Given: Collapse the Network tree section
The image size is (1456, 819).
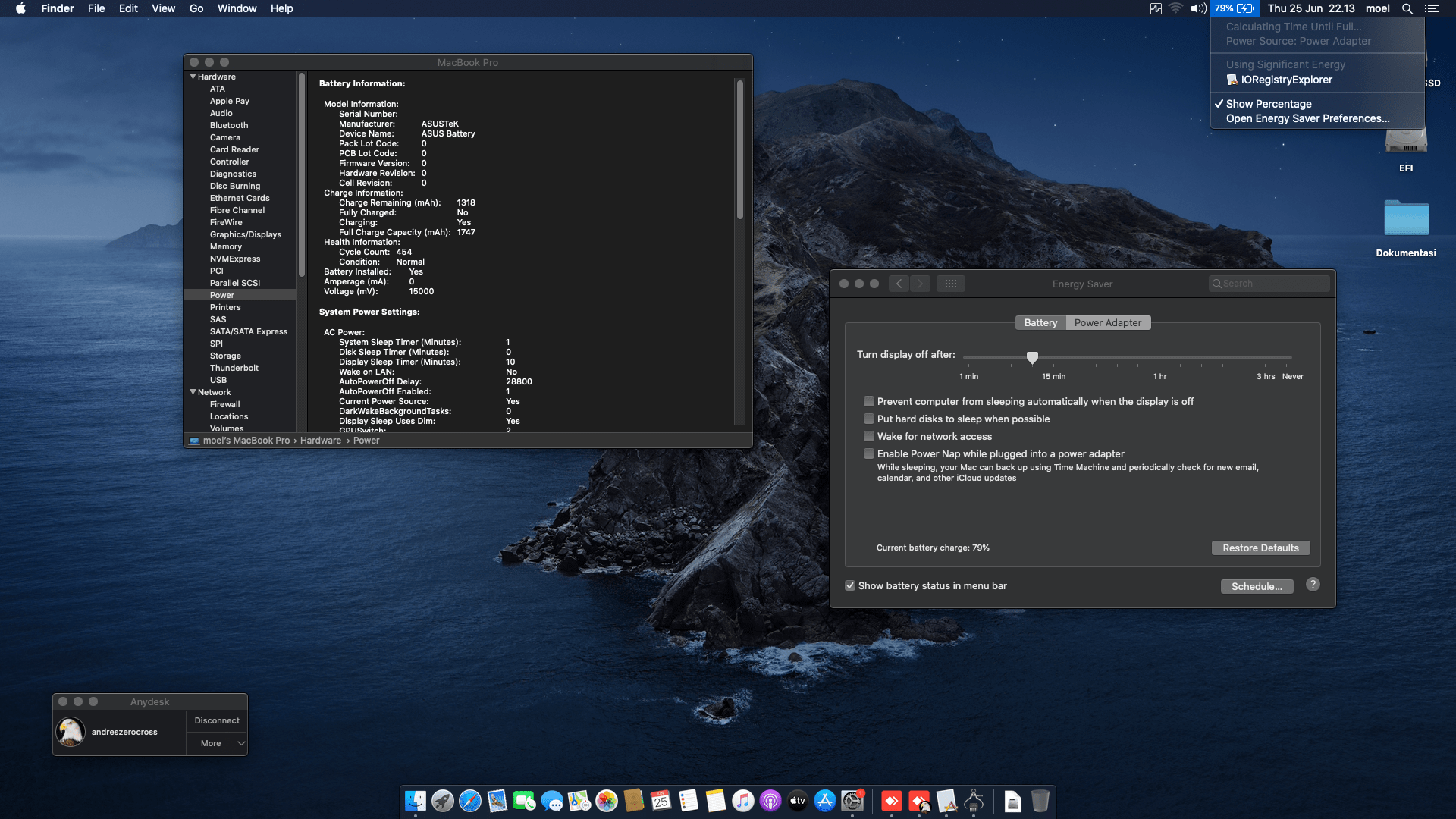Looking at the screenshot, I should click(x=193, y=392).
